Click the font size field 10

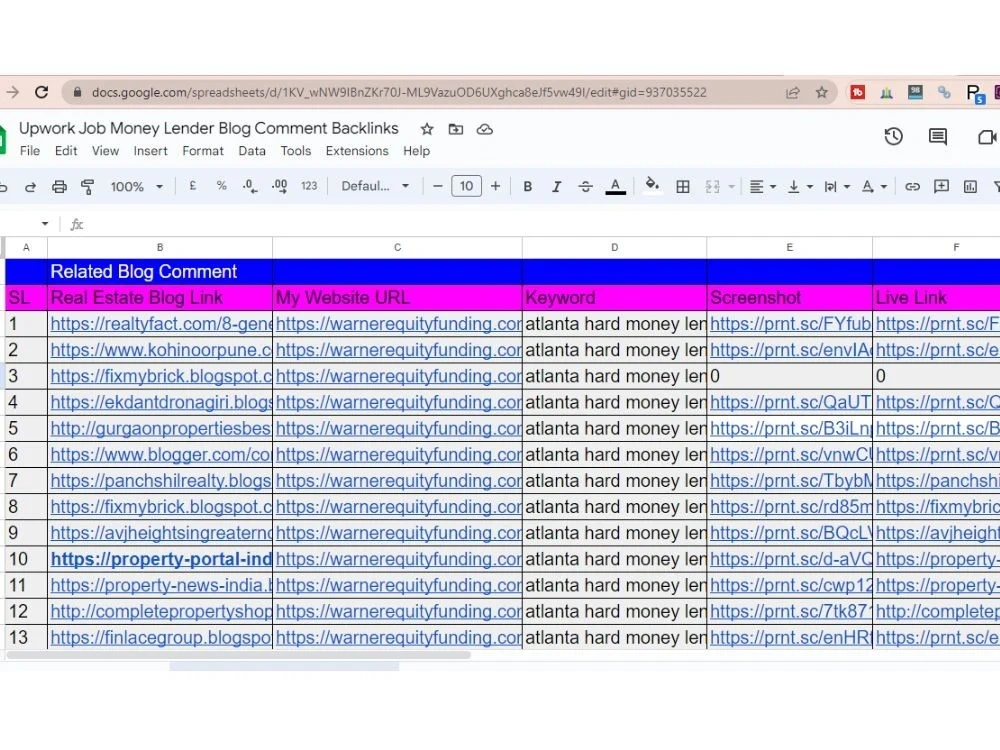tap(466, 186)
